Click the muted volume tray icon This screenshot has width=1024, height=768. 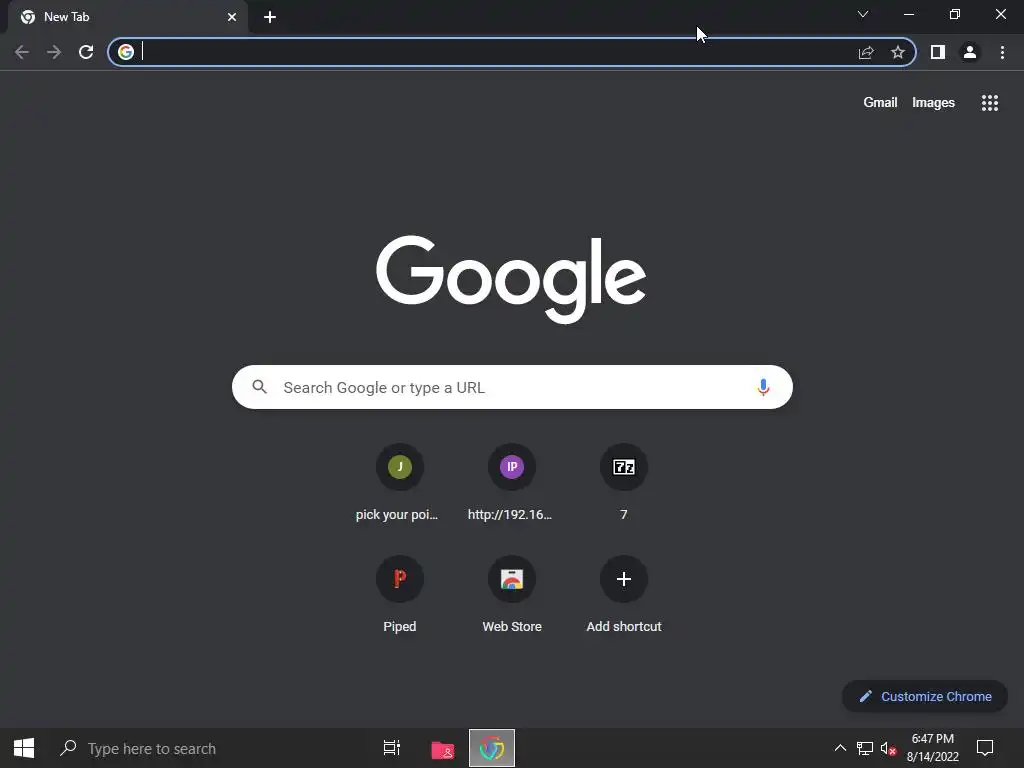pyautogui.click(x=888, y=748)
